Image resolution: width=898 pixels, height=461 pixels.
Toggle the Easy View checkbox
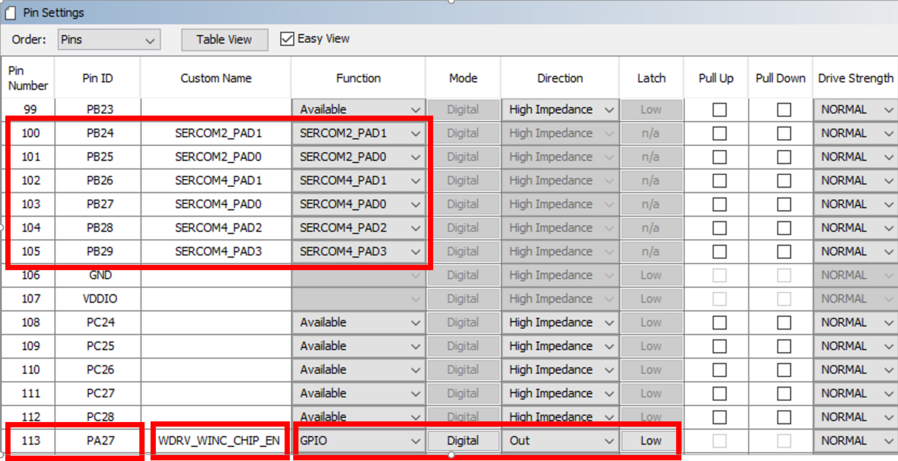(288, 39)
